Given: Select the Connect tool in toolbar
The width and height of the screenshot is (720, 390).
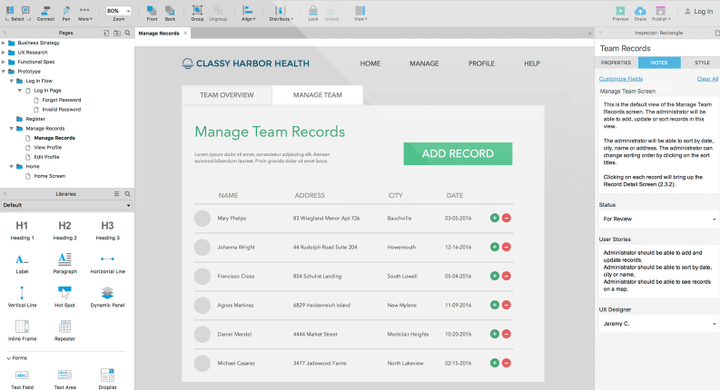Looking at the screenshot, I should coord(45,13).
